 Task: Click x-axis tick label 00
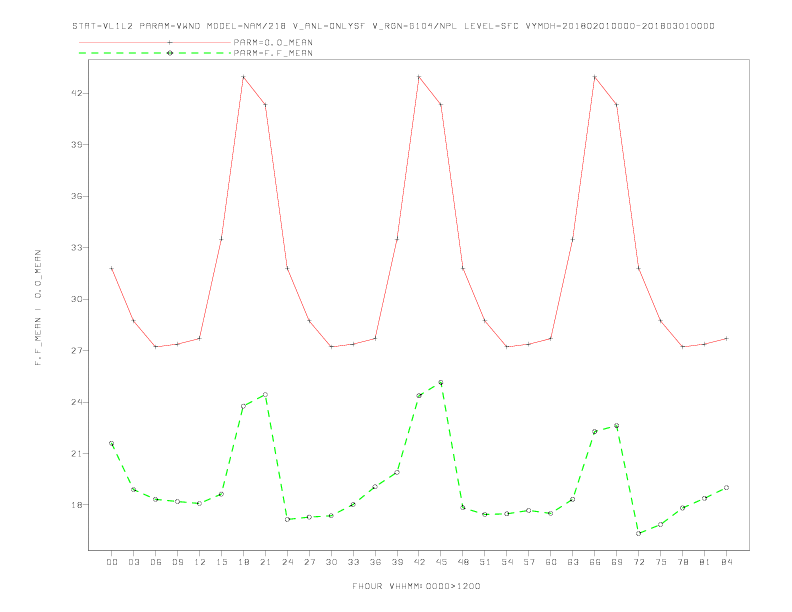point(112,562)
